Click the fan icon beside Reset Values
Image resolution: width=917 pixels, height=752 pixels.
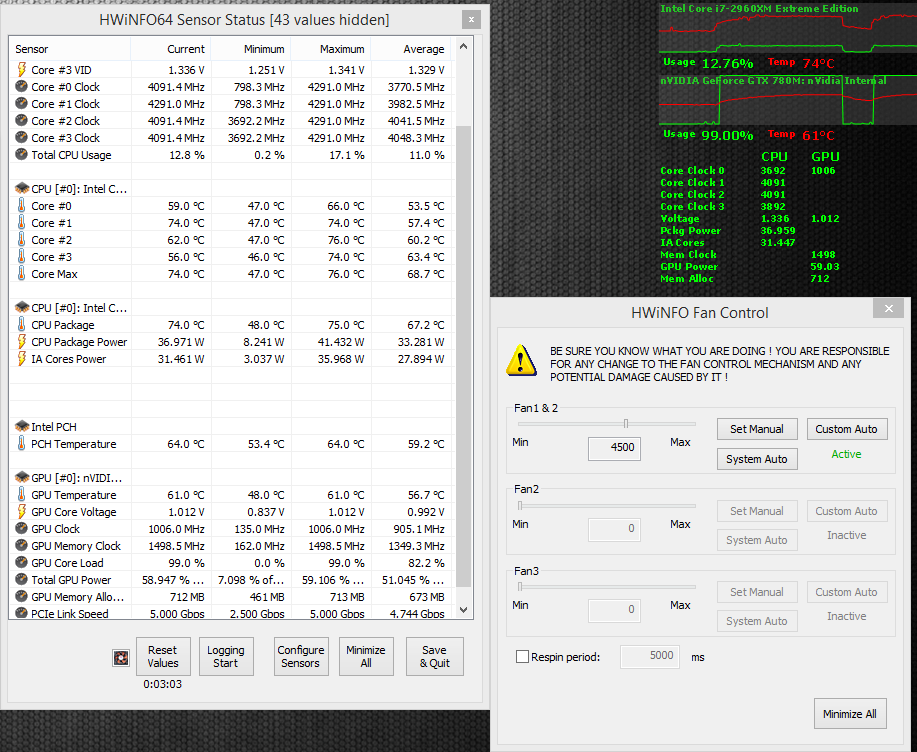pyautogui.click(x=120, y=658)
